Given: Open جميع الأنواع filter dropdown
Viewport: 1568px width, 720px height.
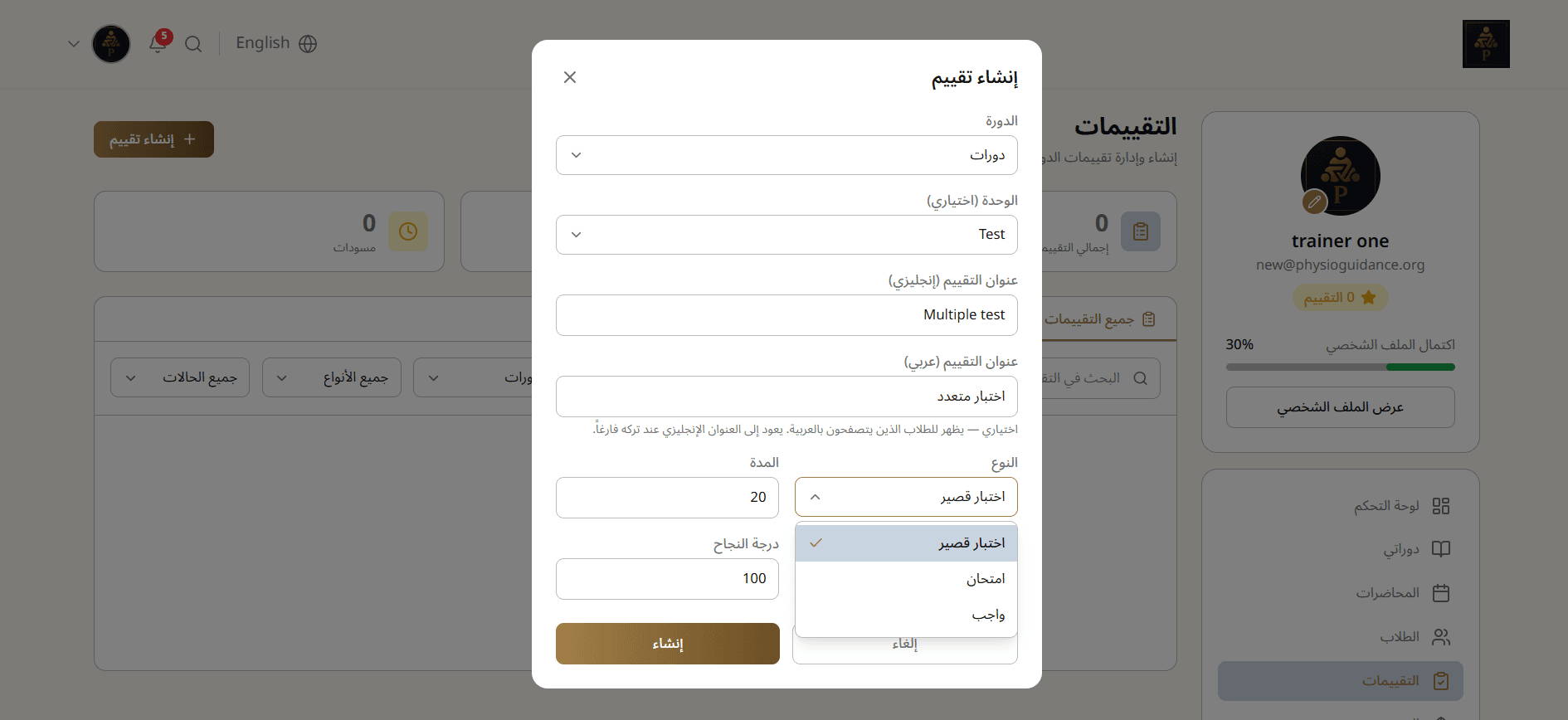Looking at the screenshot, I should point(332,377).
